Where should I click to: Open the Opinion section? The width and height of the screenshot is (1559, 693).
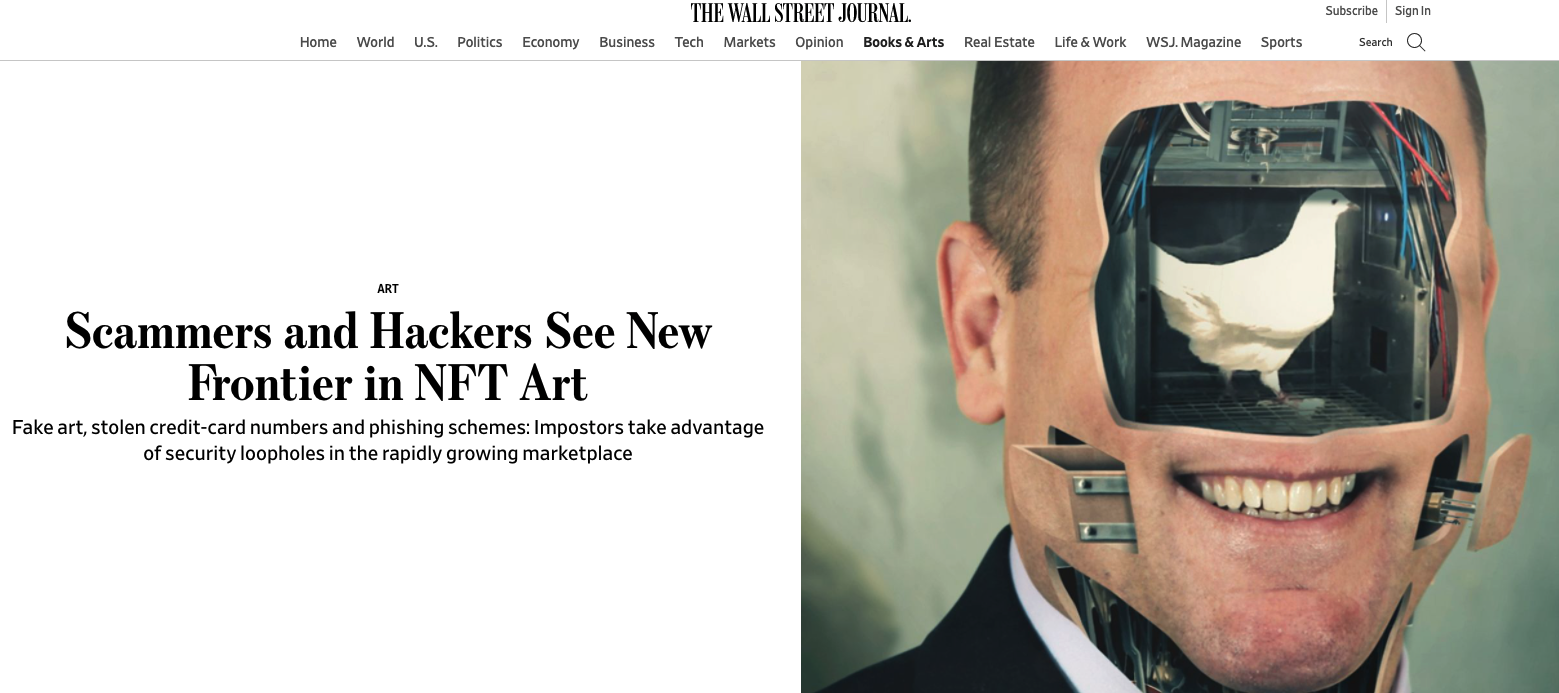pyautogui.click(x=819, y=42)
